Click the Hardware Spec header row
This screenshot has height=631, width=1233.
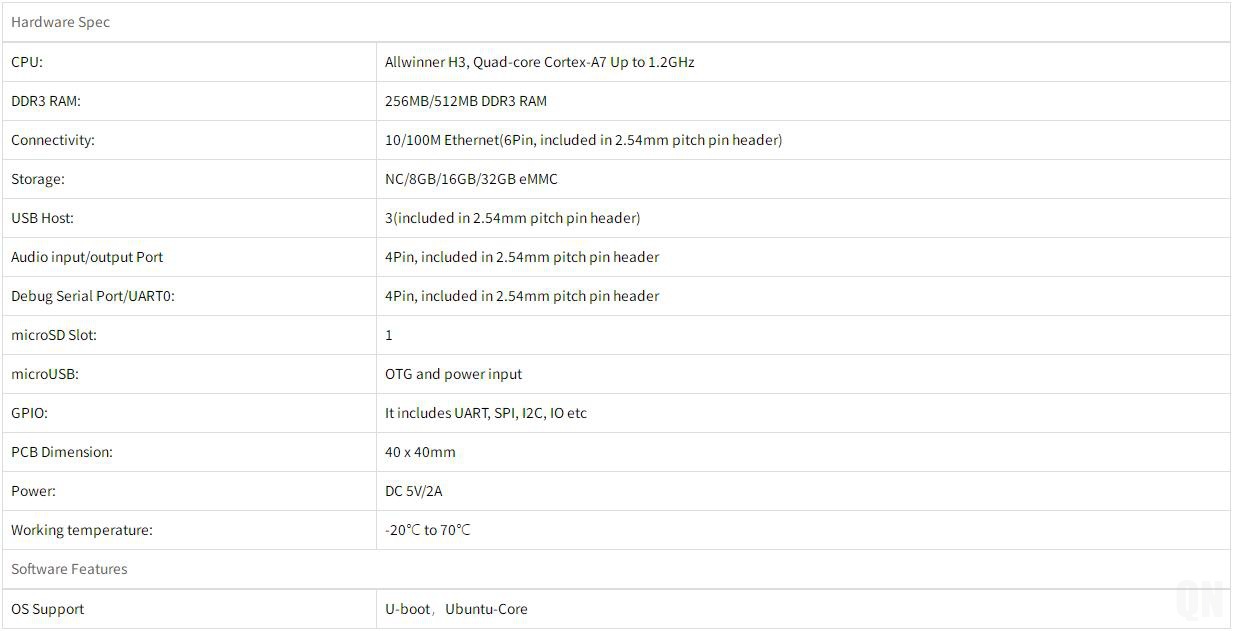[60, 22]
